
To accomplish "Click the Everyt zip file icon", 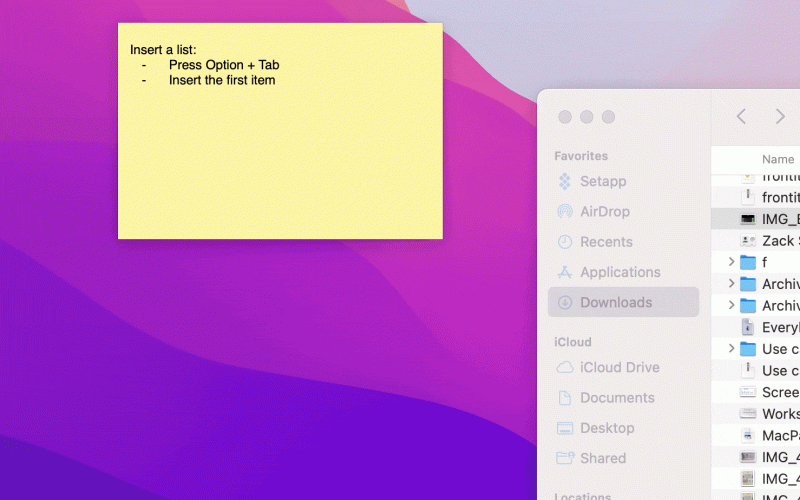I will pyautogui.click(x=747, y=327).
